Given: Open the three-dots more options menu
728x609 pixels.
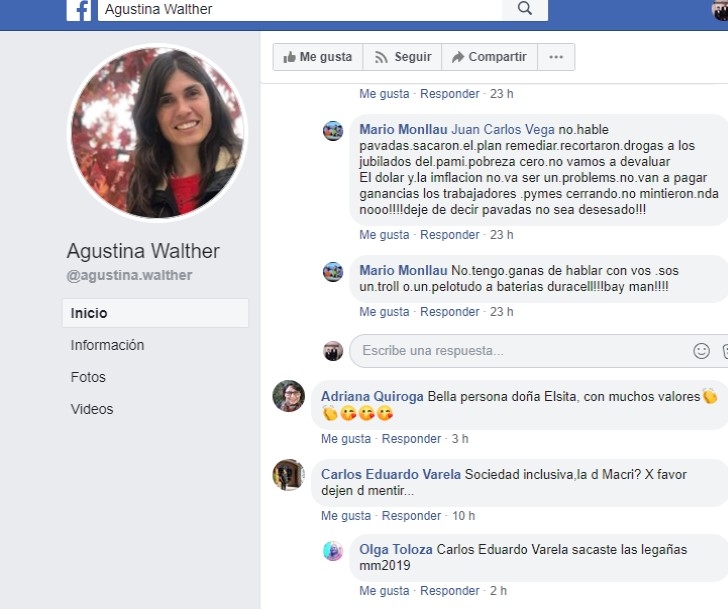Looking at the screenshot, I should point(556,57).
